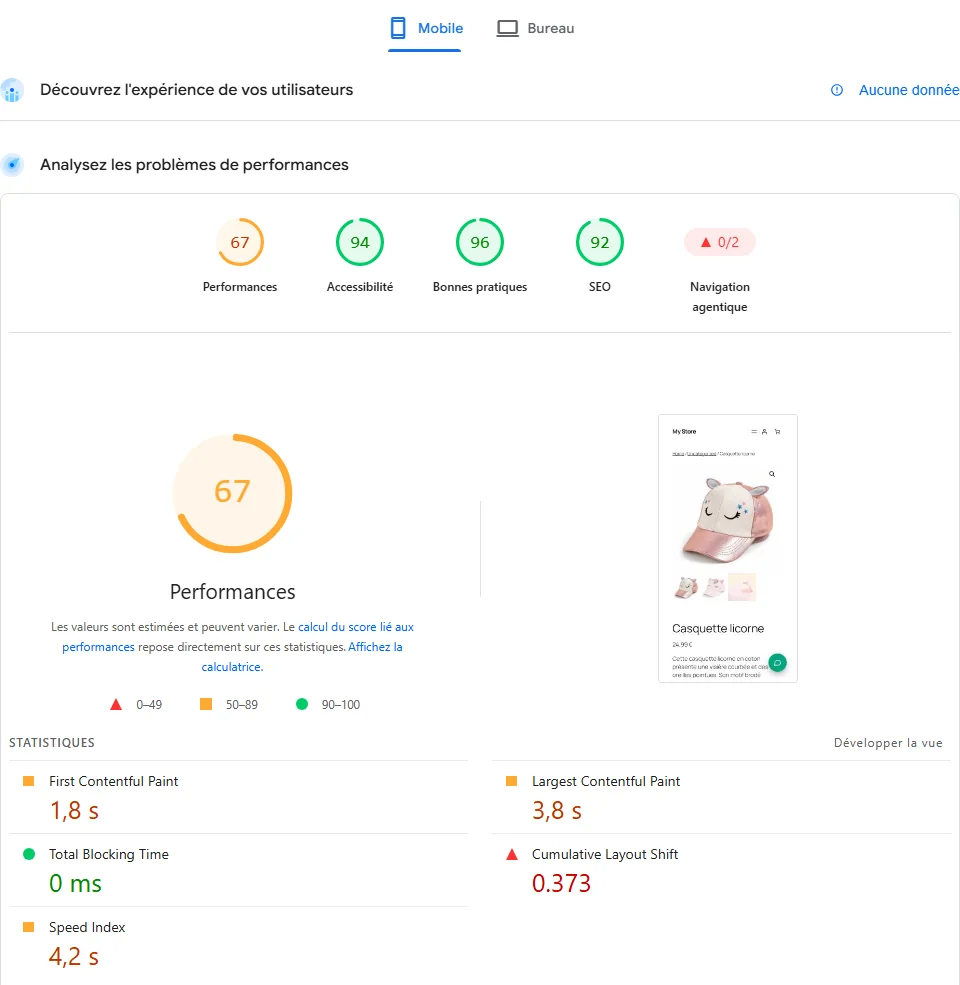Click the info icon beside Aucune donnée
This screenshot has width=960, height=985.
(837, 90)
